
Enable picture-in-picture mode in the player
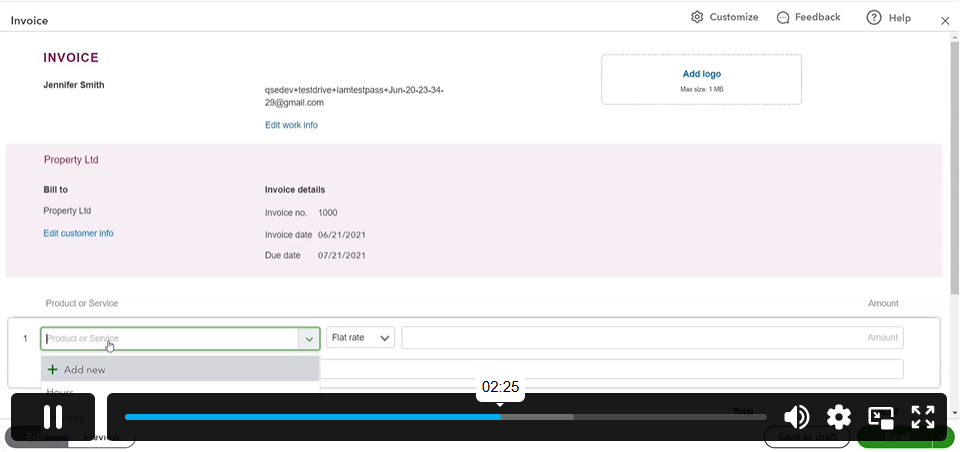[881, 417]
